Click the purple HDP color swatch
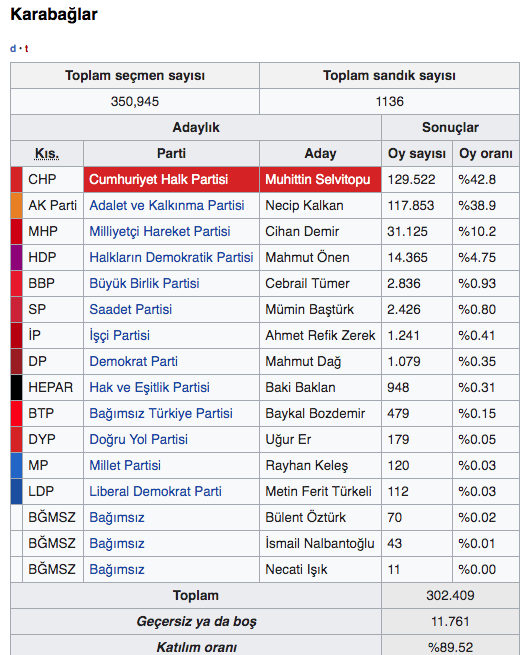Viewport: 521px width, 655px height. tap(17, 257)
